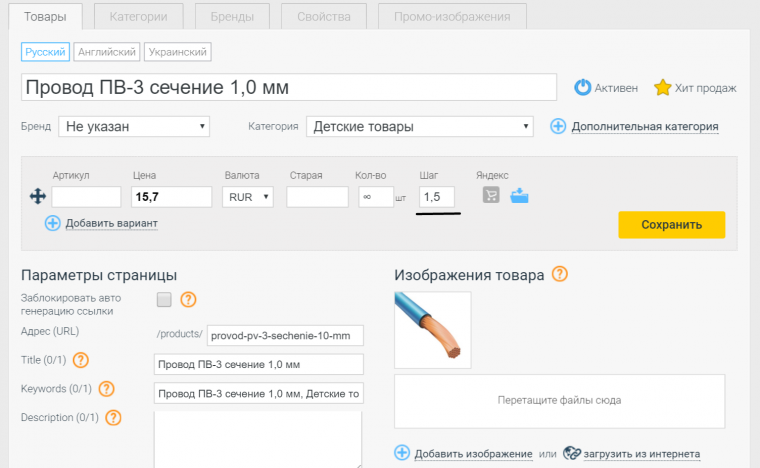Viewport: 760px width, 468px height.
Task: Click the blue Yandex export icon
Action: tap(519, 196)
